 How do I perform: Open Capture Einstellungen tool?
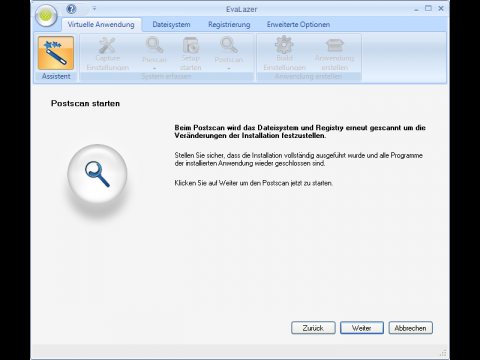(x=107, y=54)
